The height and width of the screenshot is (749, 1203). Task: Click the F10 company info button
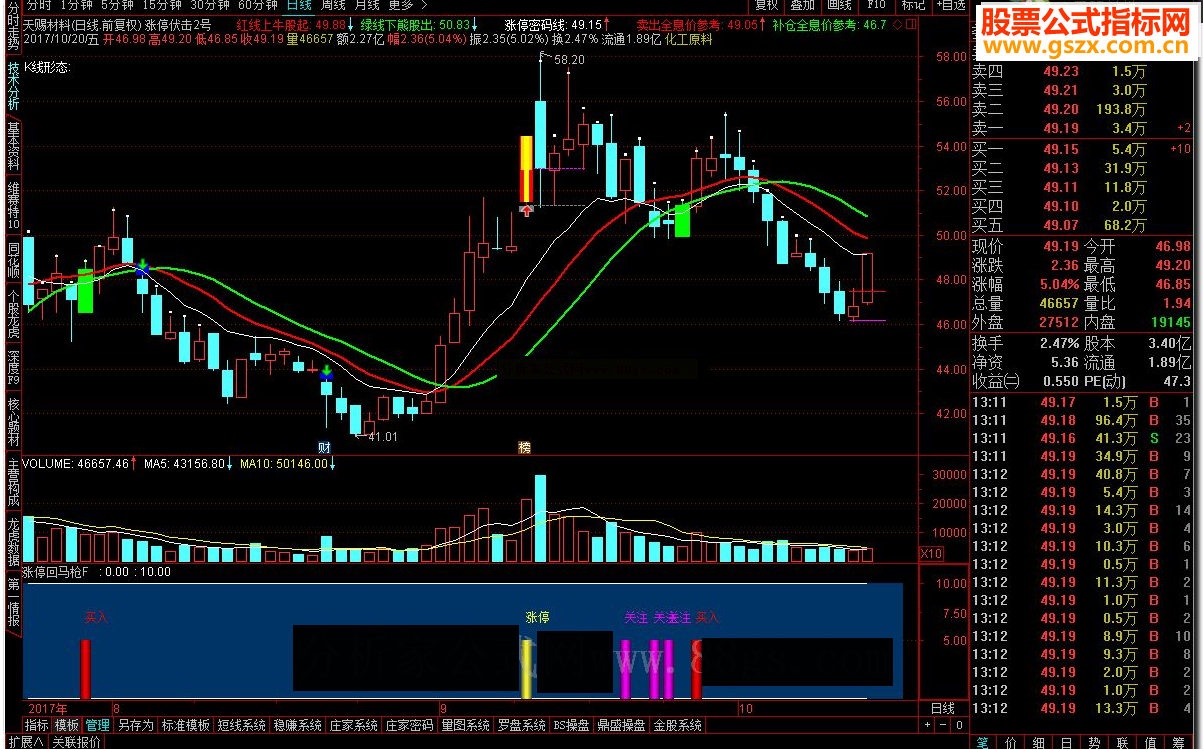point(876,5)
